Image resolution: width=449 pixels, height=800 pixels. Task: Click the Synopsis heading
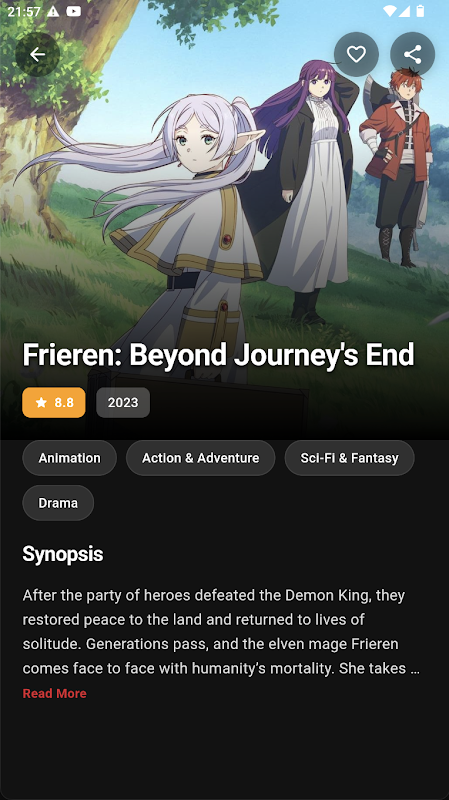coord(63,554)
